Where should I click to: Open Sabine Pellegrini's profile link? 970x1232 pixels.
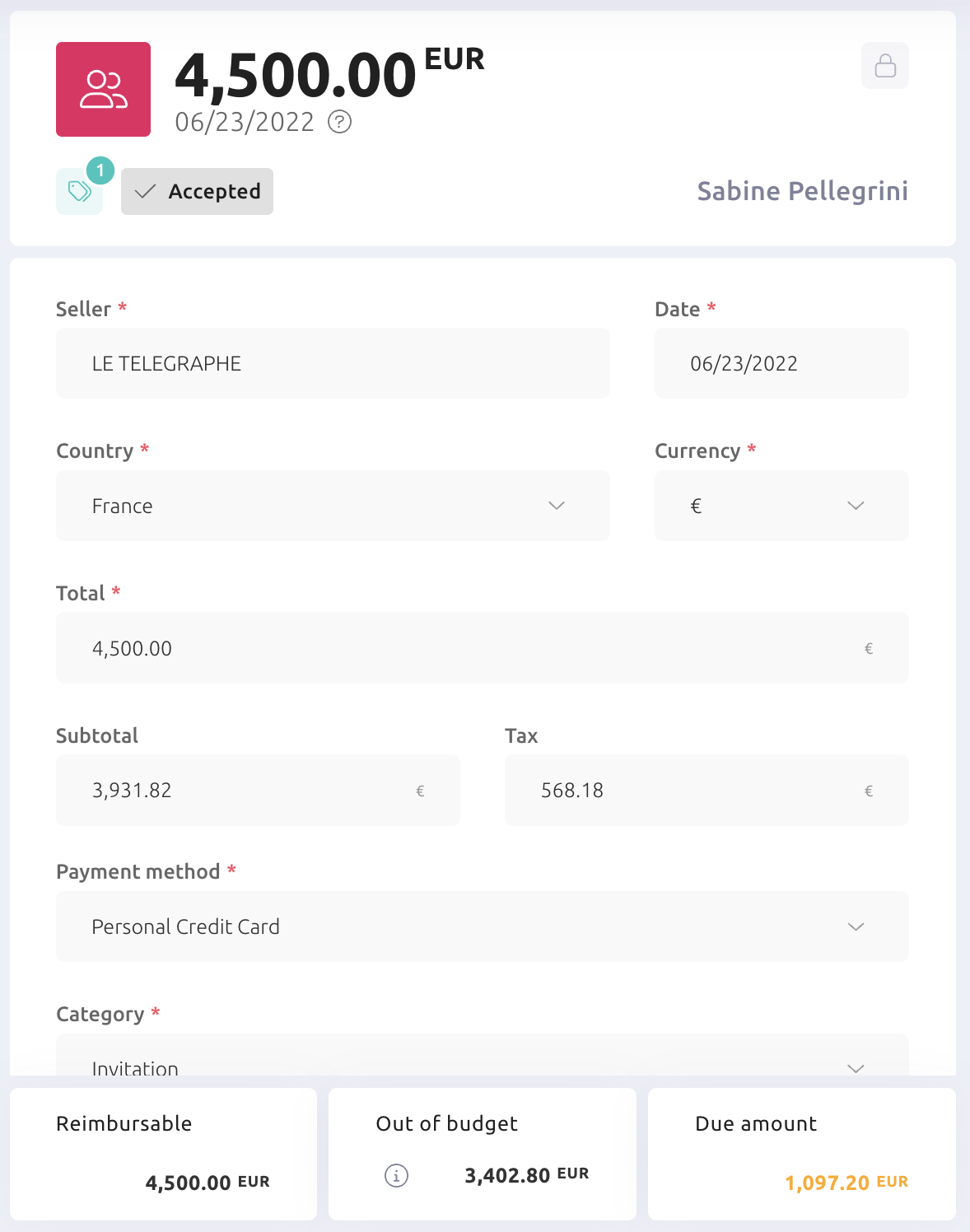[802, 191]
